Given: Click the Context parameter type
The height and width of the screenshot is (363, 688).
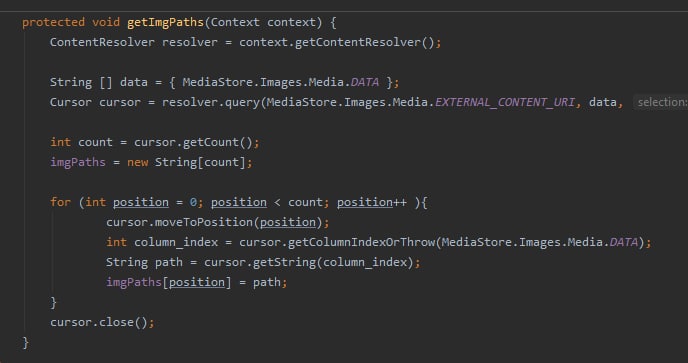Looking at the screenshot, I should 235,22.
